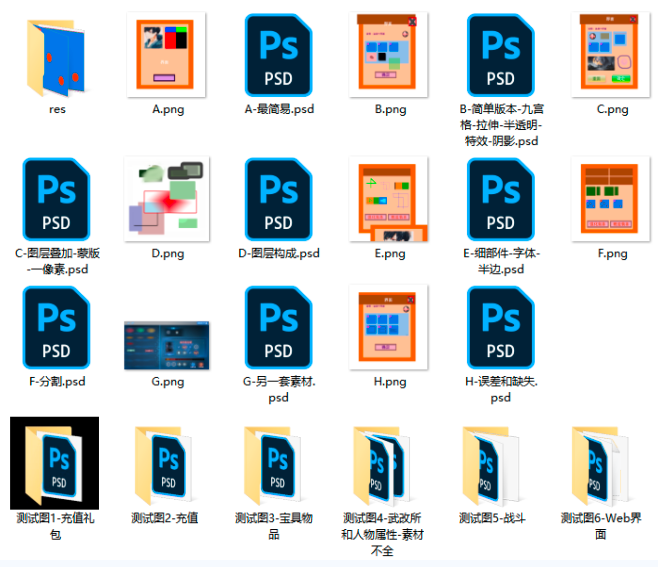
Task: Open the 测试图1-充值礼包 folder icon
Action: point(55,463)
